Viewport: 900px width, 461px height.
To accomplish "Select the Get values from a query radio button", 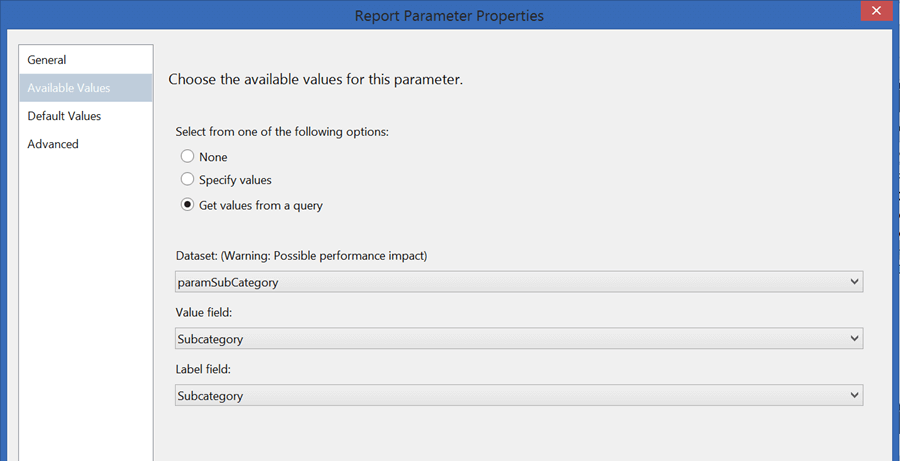I will 187,206.
